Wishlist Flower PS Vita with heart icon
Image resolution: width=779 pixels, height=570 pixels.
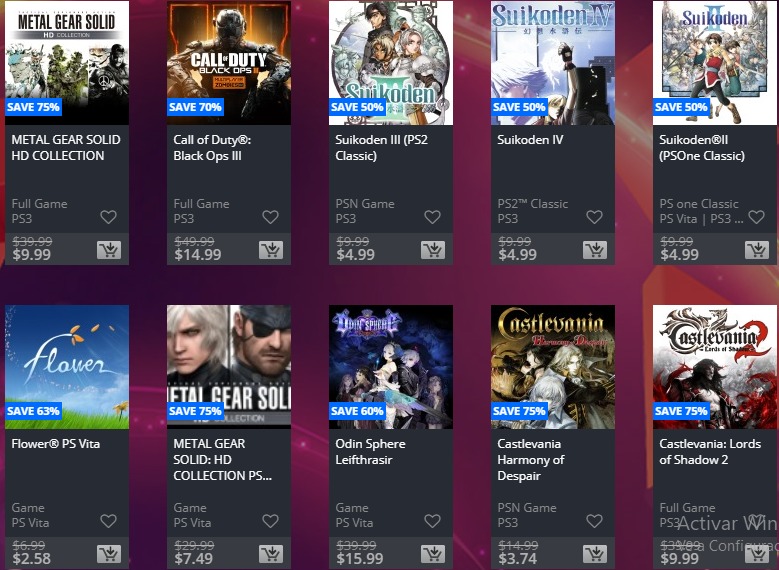coord(108,521)
